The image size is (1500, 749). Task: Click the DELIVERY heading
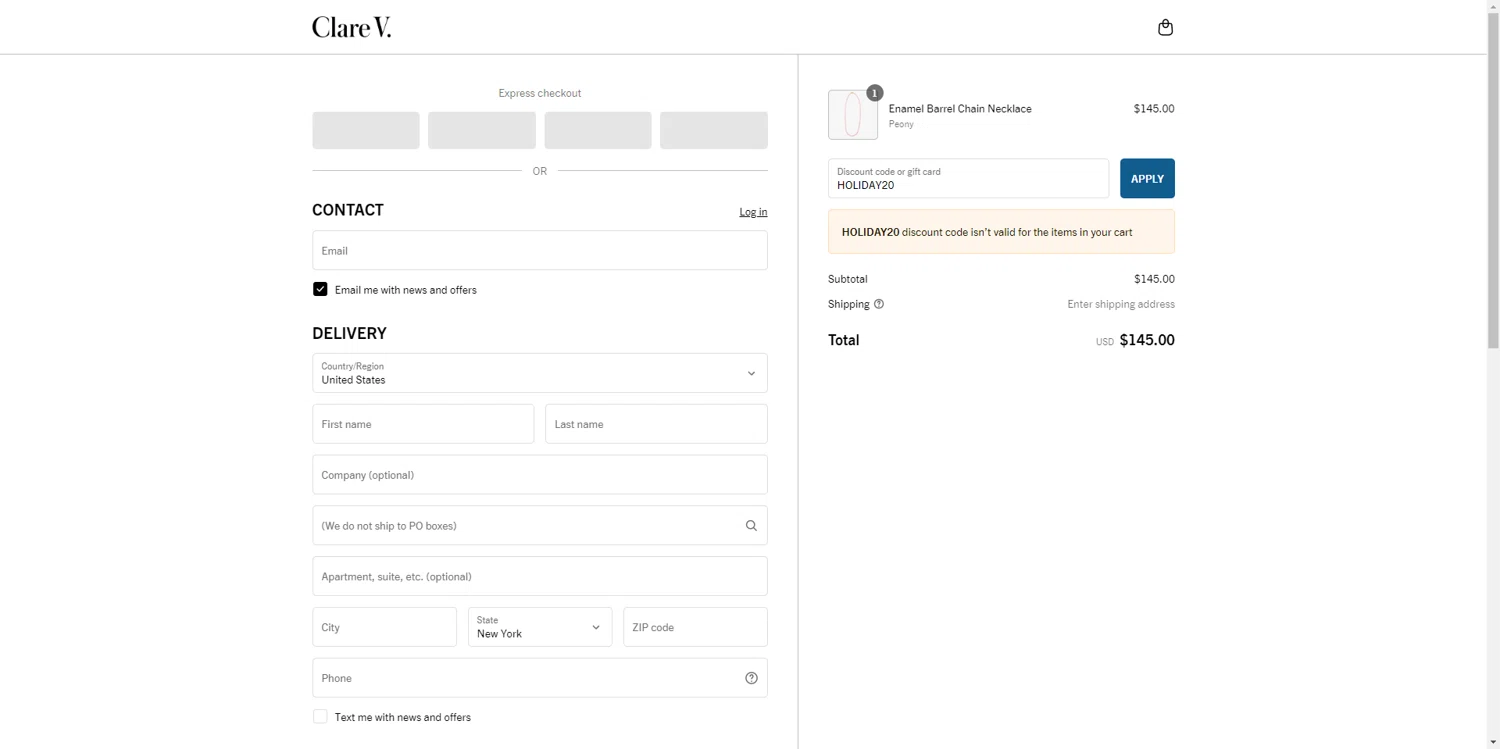click(x=349, y=333)
